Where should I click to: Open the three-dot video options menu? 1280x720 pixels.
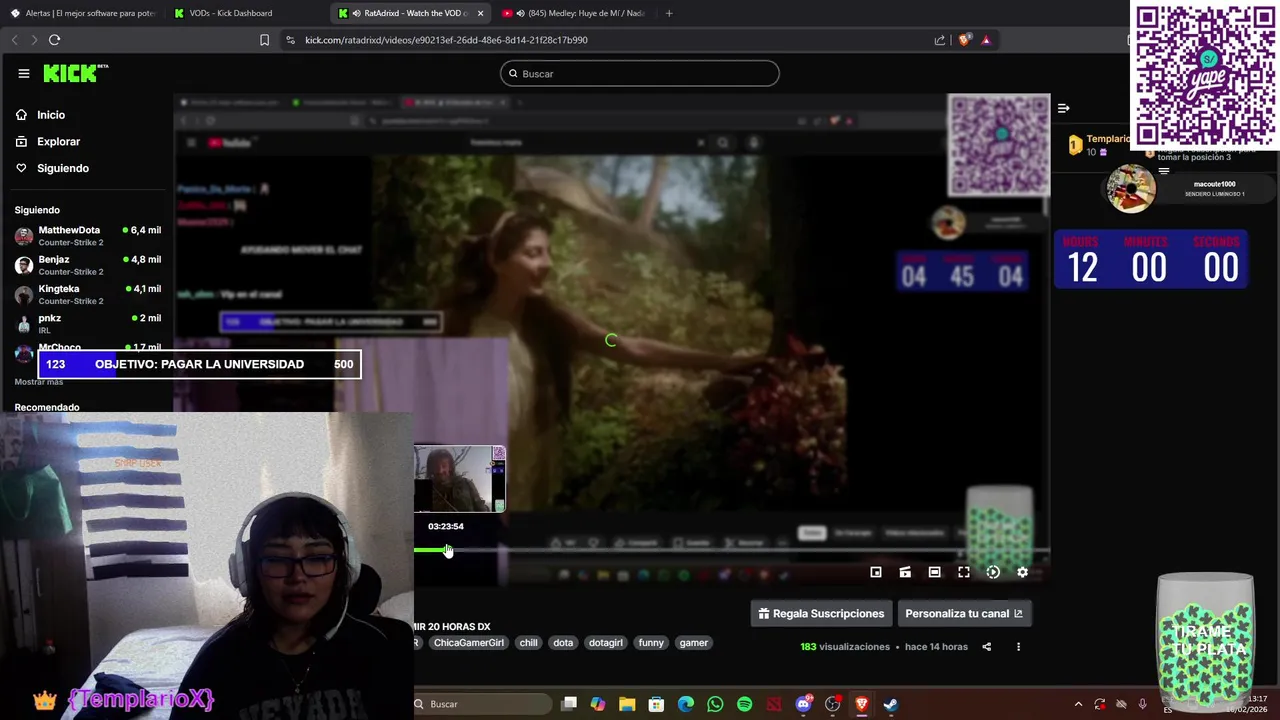click(1018, 647)
